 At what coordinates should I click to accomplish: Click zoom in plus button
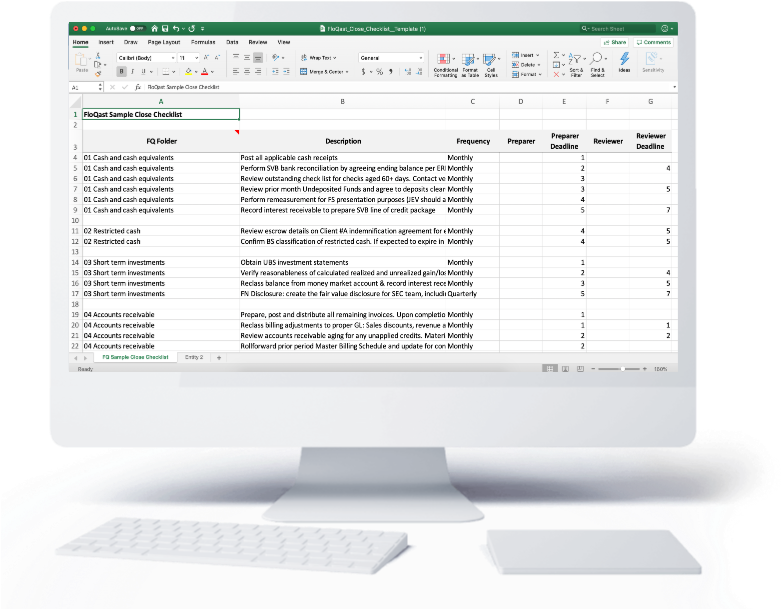coord(645,369)
